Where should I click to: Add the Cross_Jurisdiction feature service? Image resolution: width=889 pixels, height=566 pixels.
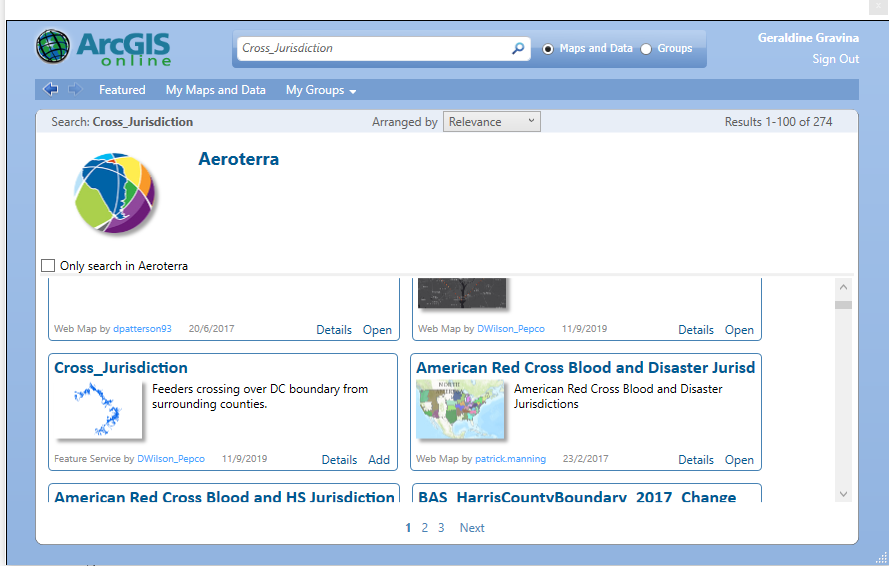379,459
